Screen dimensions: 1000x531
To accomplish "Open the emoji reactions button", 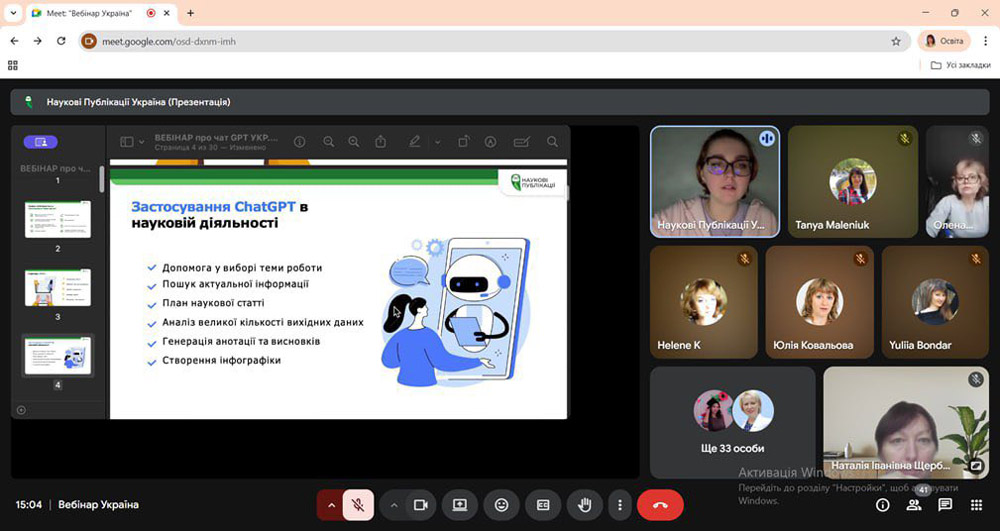I will point(502,505).
